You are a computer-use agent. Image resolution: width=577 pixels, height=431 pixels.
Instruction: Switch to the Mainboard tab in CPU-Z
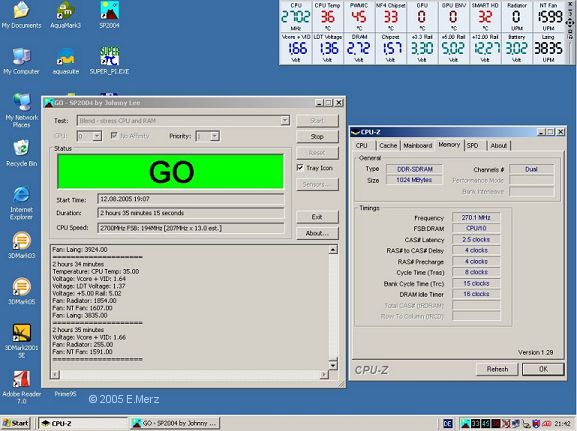click(x=418, y=145)
